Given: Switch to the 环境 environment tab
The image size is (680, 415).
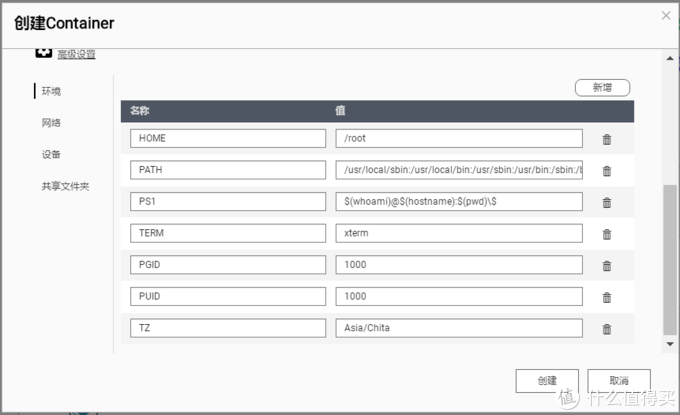Looking at the screenshot, I should pos(51,91).
